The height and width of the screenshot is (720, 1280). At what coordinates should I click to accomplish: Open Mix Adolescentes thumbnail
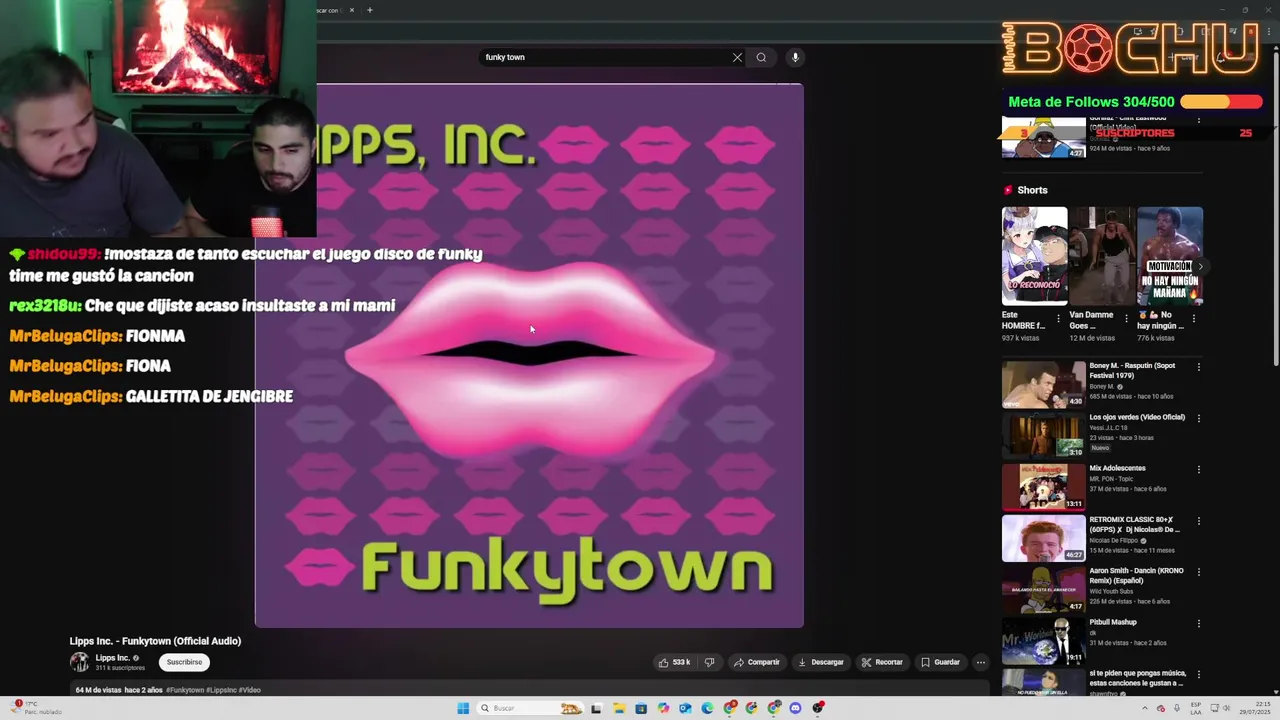(1044, 487)
